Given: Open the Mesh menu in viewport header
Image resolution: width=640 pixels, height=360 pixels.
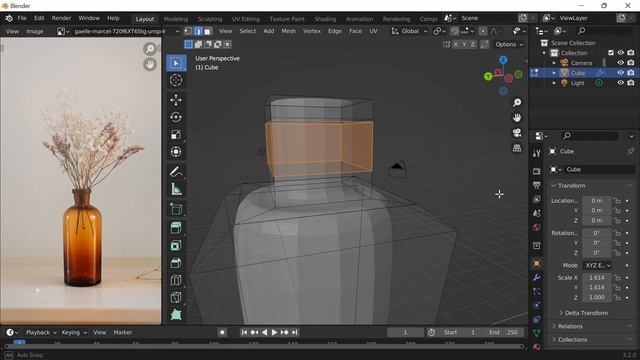Looking at the screenshot, I should point(289,31).
